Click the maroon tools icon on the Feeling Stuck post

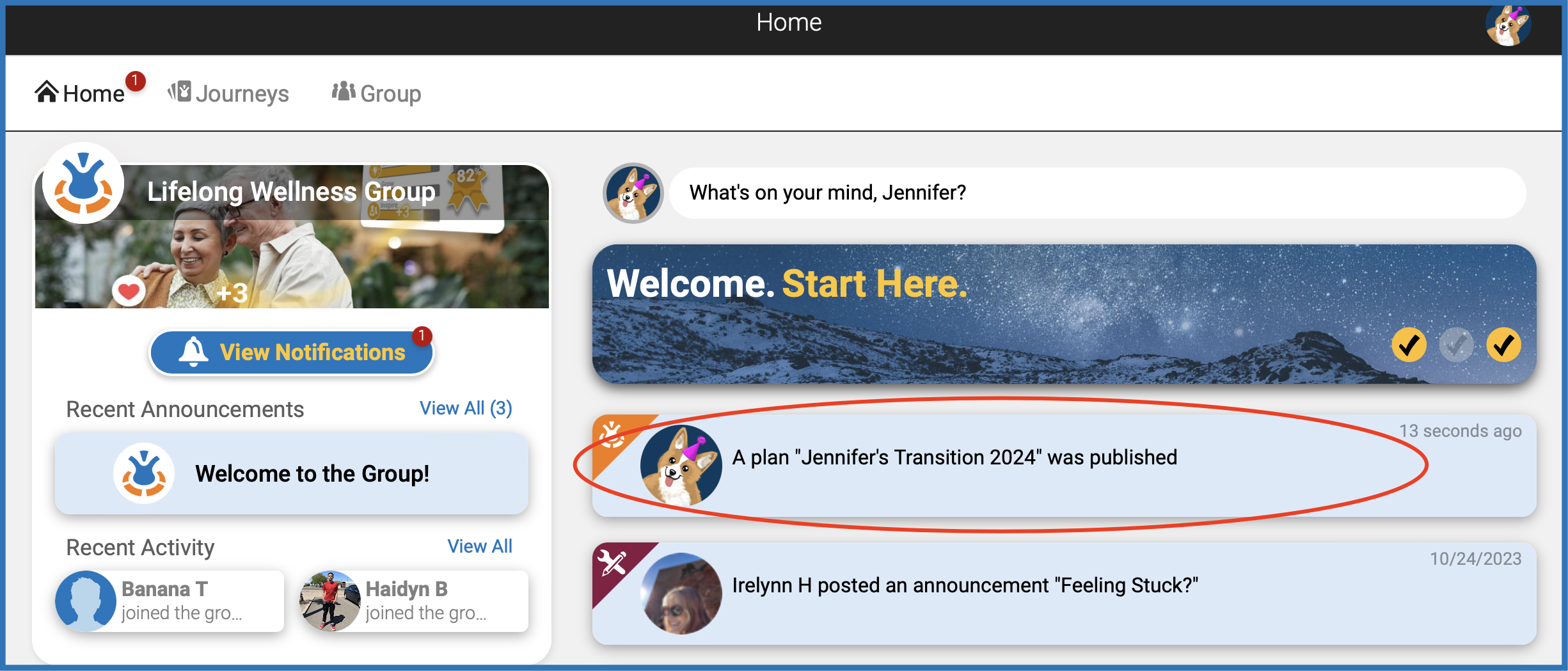611,563
